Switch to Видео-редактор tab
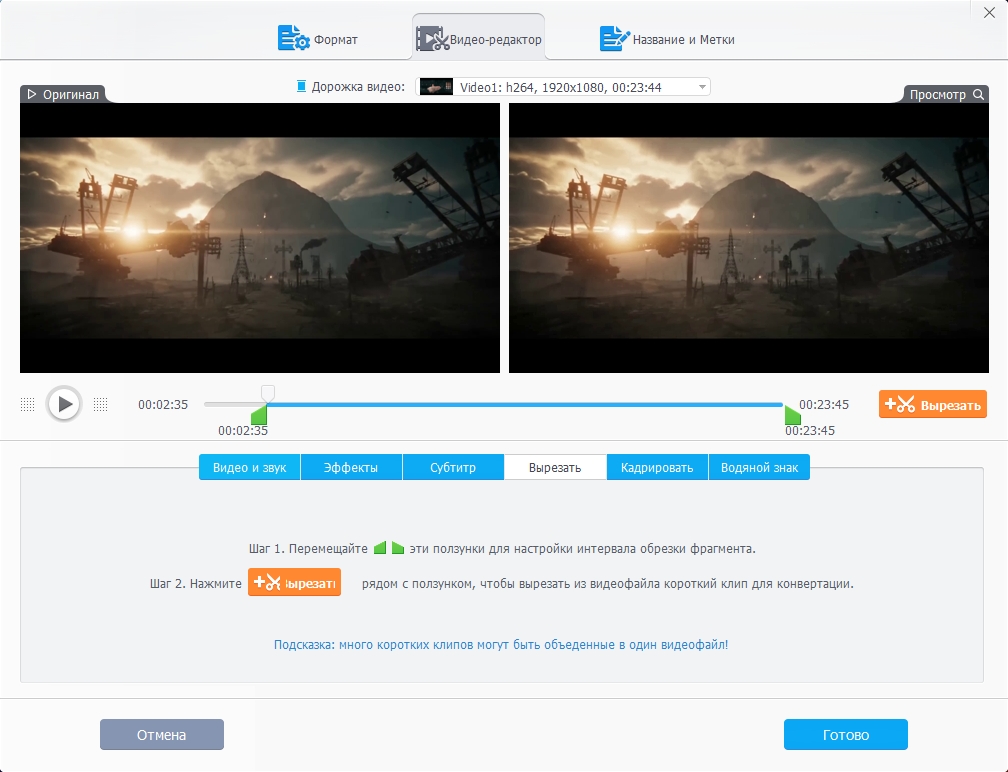Image resolution: width=1008 pixels, height=772 pixels. click(478, 39)
